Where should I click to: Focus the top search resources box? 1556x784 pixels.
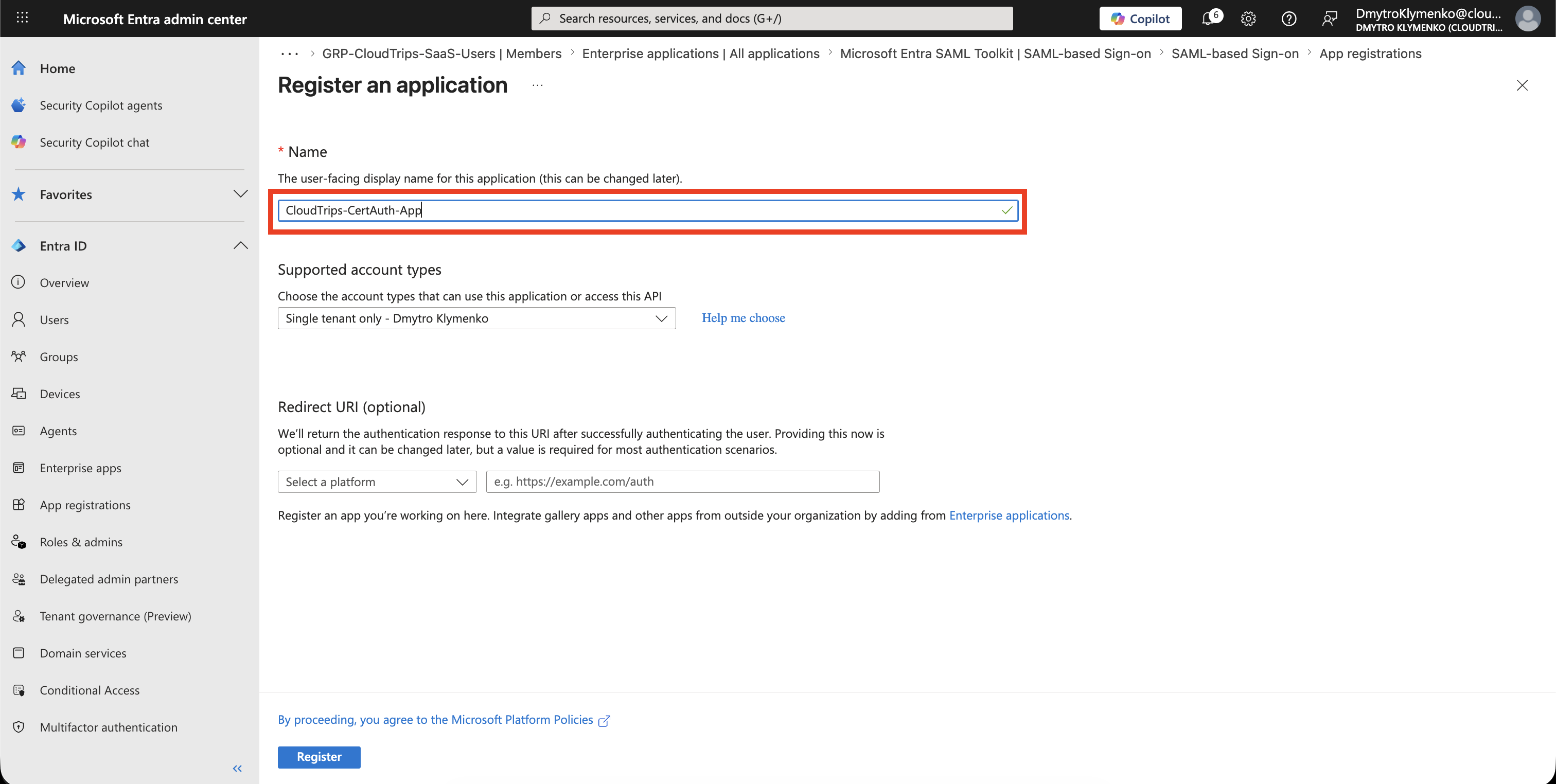[x=772, y=19]
